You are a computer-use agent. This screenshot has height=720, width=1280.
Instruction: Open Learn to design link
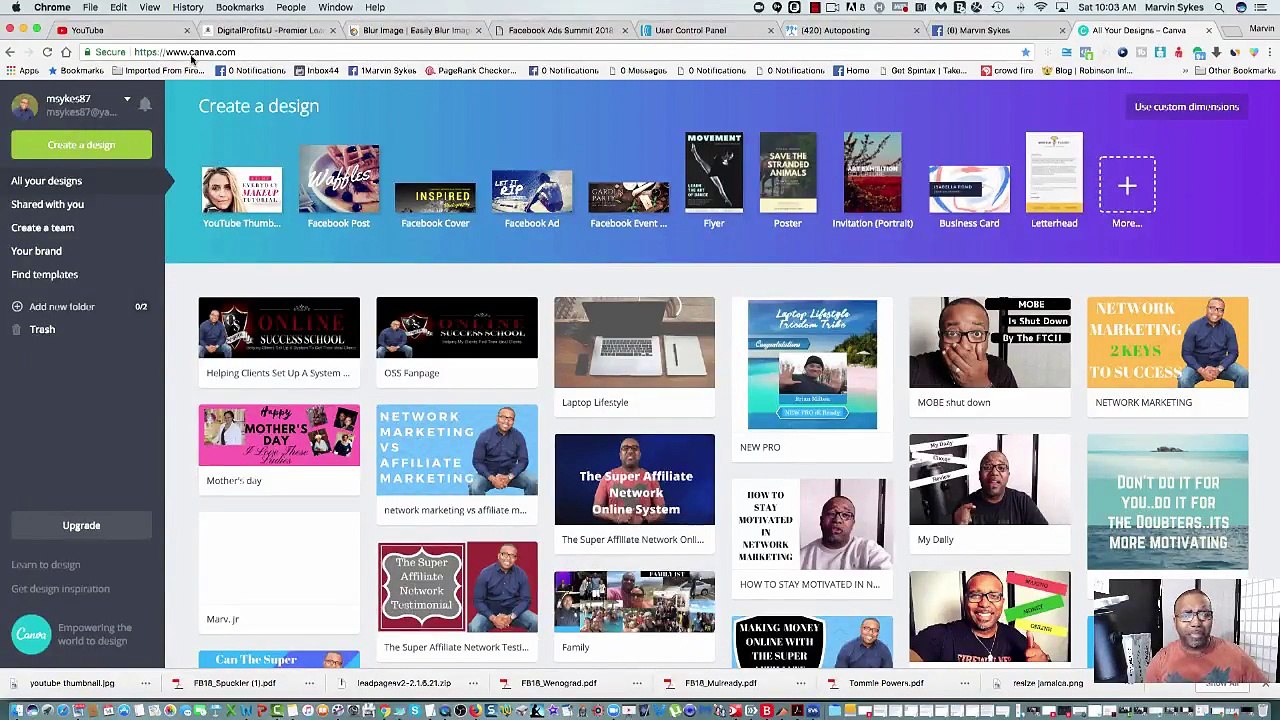tap(45, 565)
